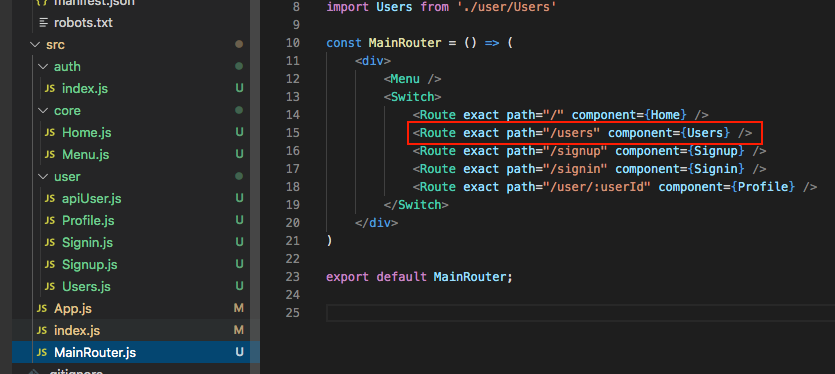Click closing Switch tag on line 19
This screenshot has height=374, width=835.
tap(416, 205)
